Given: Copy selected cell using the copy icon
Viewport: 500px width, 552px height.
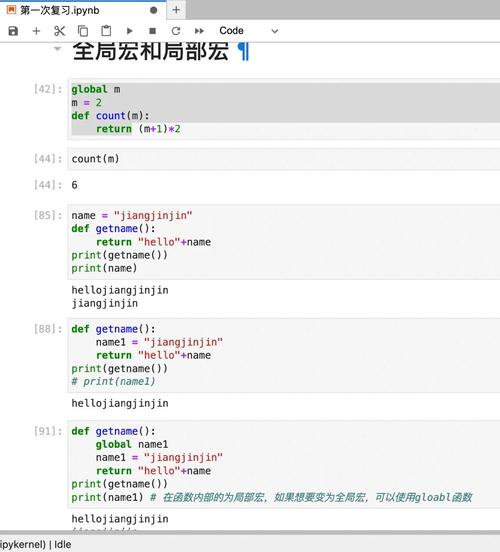Looking at the screenshot, I should (83, 31).
